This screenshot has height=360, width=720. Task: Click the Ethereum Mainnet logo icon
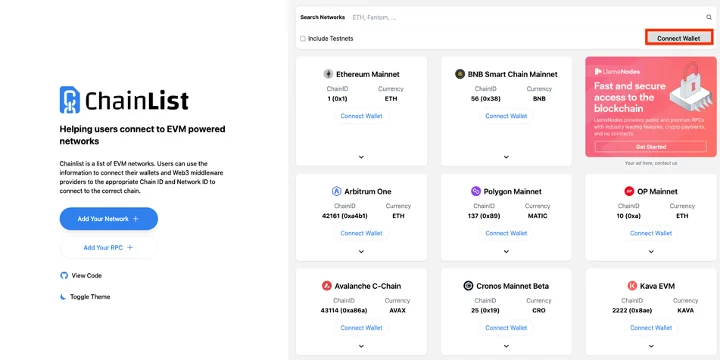(x=328, y=74)
